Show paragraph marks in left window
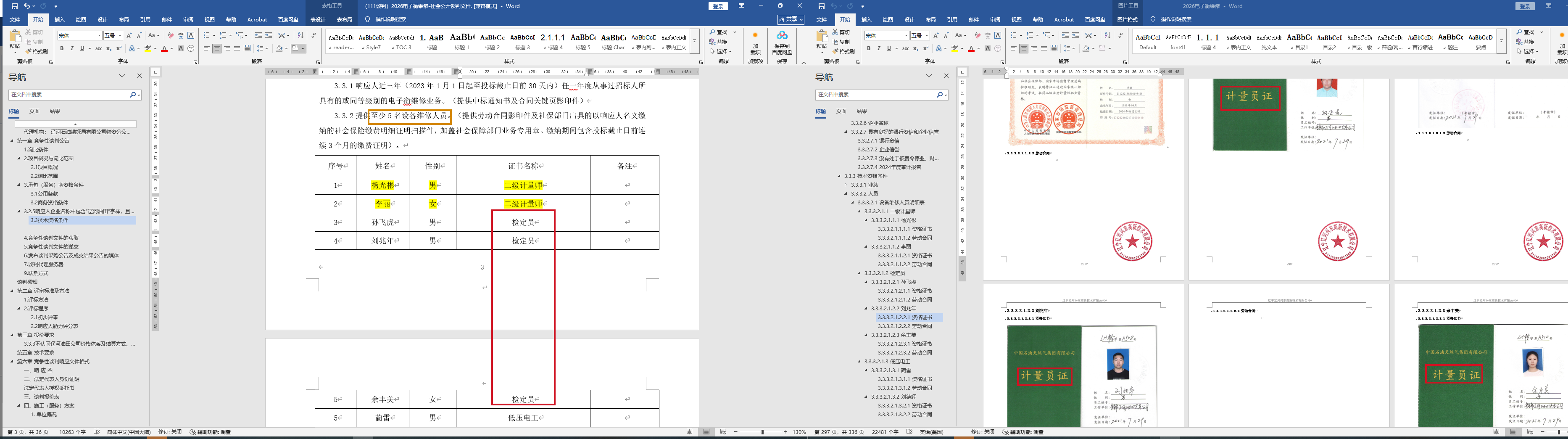This screenshot has height=439, width=1568. click(x=314, y=35)
